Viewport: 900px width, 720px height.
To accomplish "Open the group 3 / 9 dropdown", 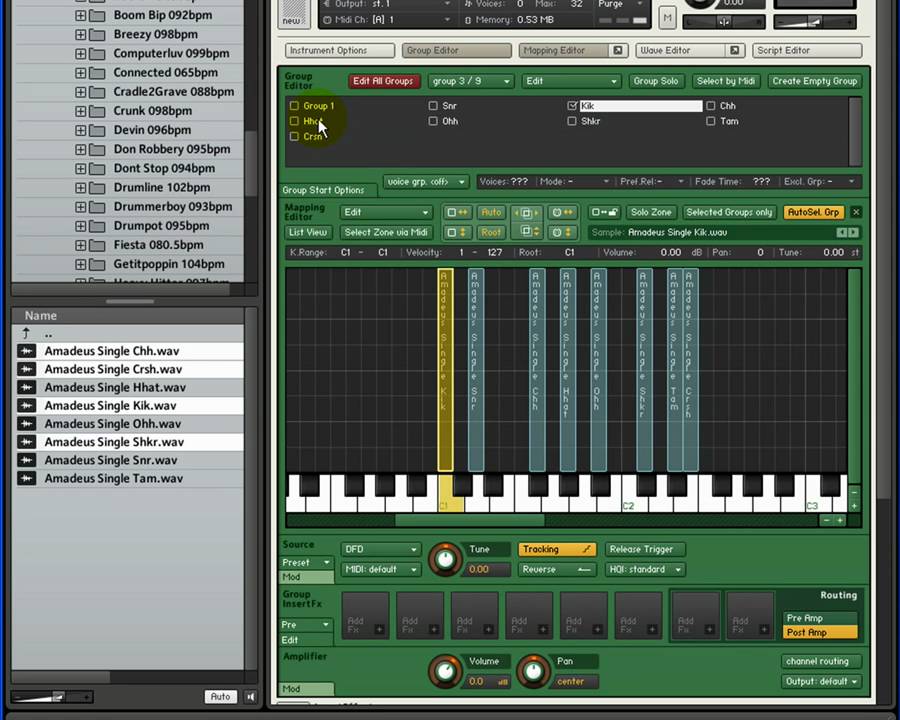I will click(x=470, y=82).
